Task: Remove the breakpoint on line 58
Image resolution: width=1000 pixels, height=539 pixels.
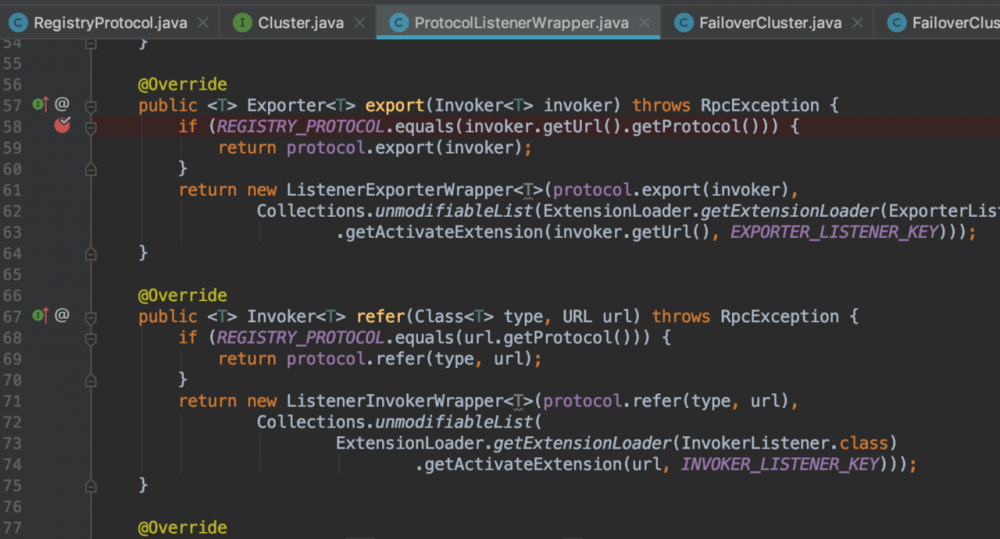Action: coord(62,125)
